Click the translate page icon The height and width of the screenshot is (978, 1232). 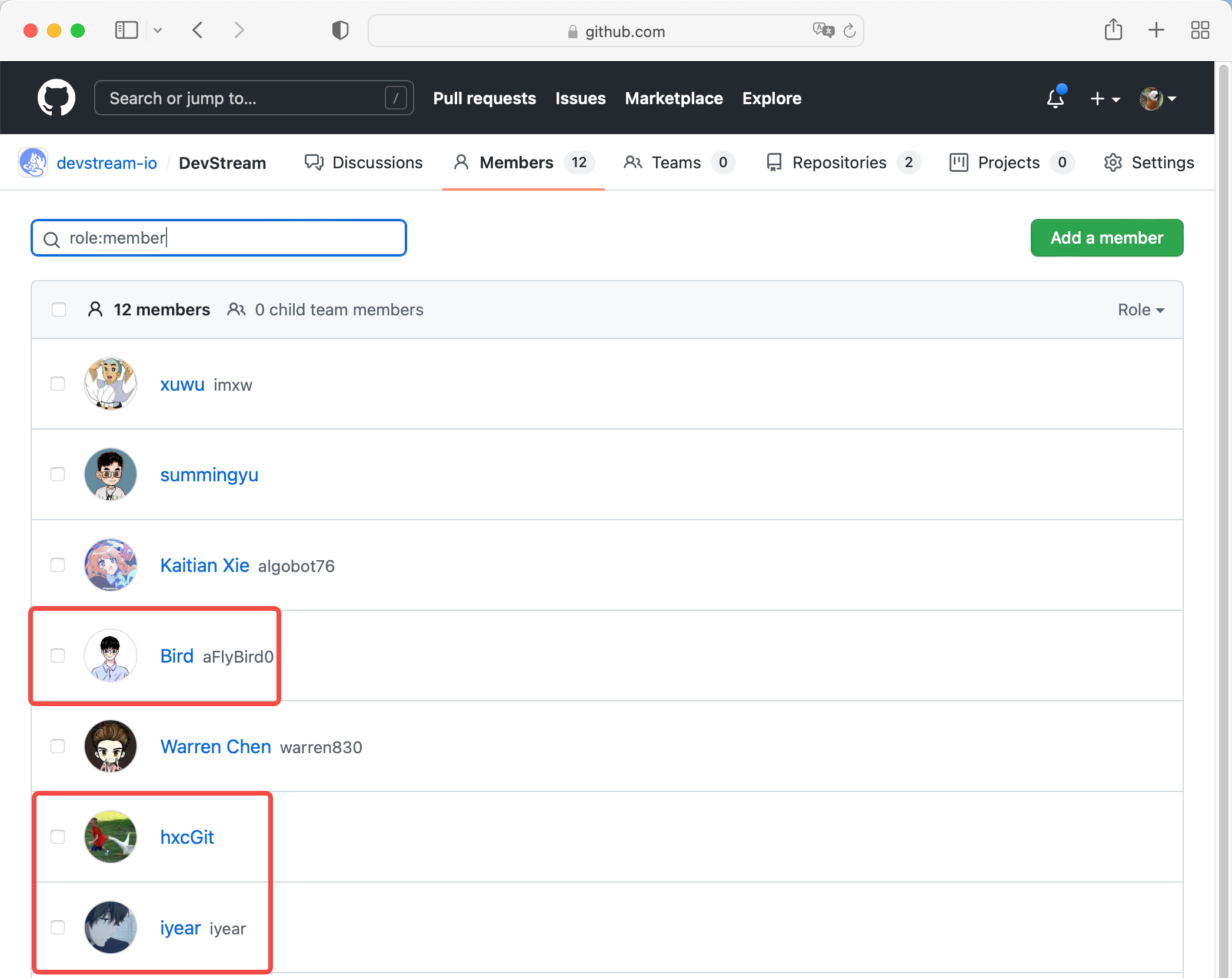coord(823,30)
